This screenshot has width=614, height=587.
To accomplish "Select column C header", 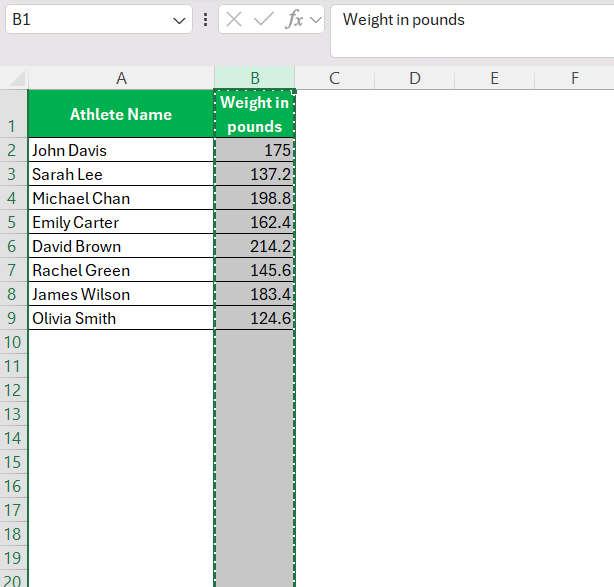I will [x=334, y=78].
